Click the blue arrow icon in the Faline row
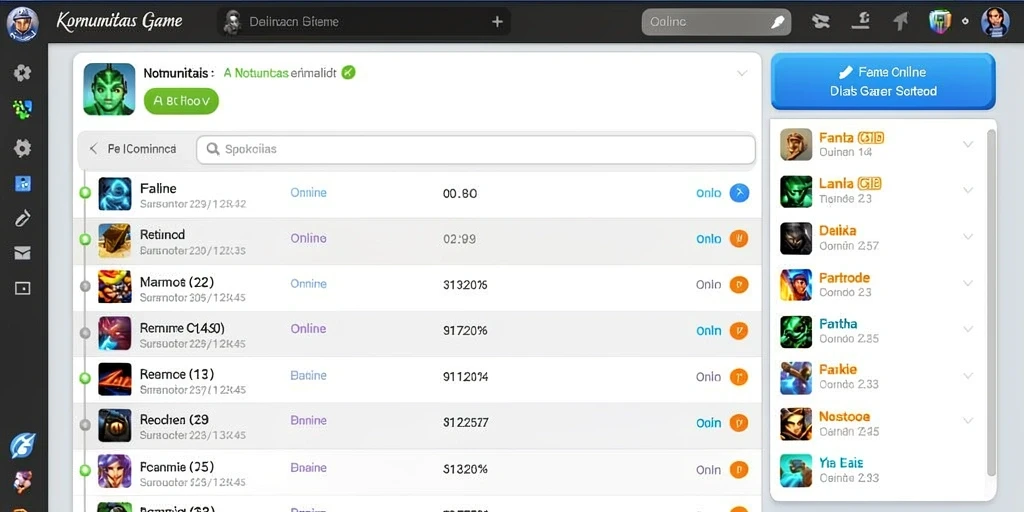Image resolution: width=1024 pixels, height=512 pixels. [x=739, y=193]
